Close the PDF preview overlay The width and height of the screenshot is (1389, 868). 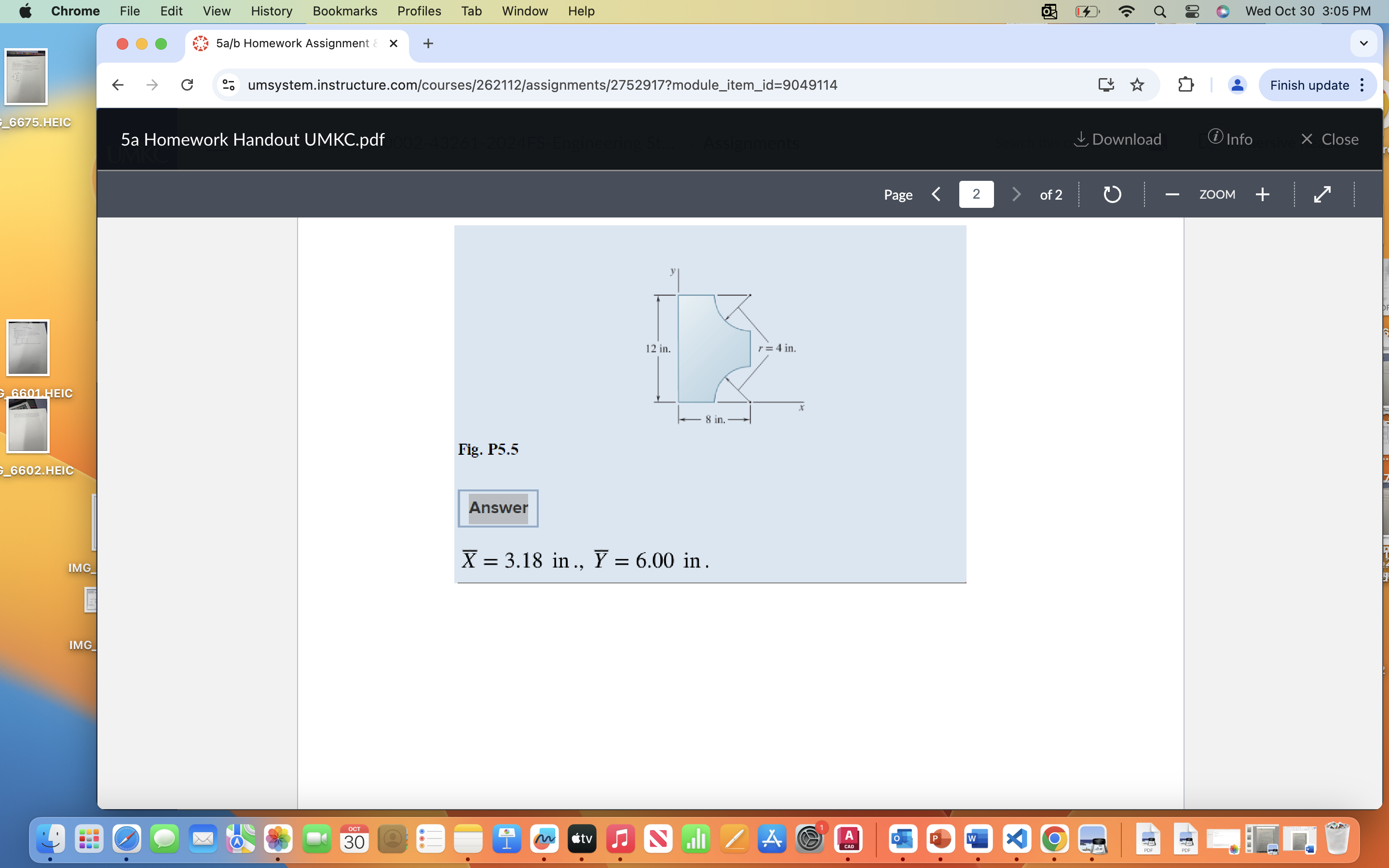[x=1330, y=139]
